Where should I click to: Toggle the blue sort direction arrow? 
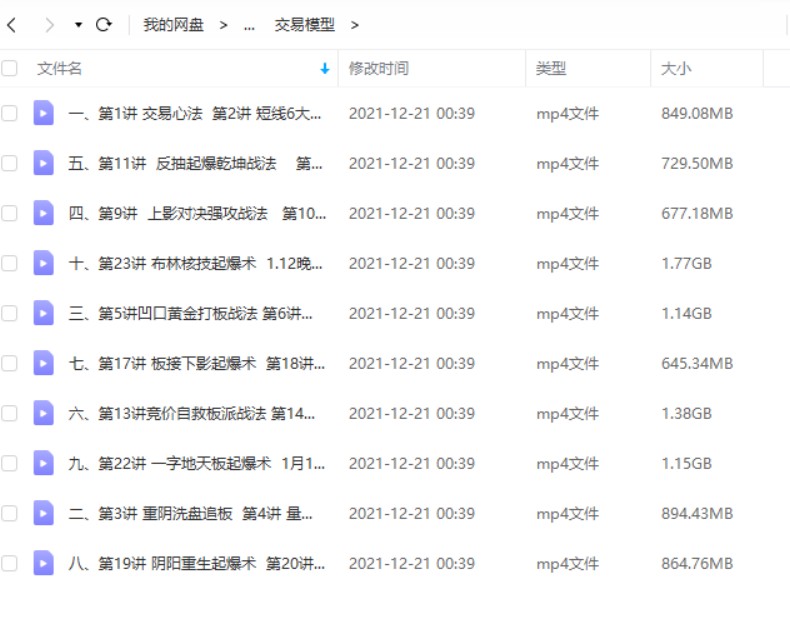tap(325, 69)
